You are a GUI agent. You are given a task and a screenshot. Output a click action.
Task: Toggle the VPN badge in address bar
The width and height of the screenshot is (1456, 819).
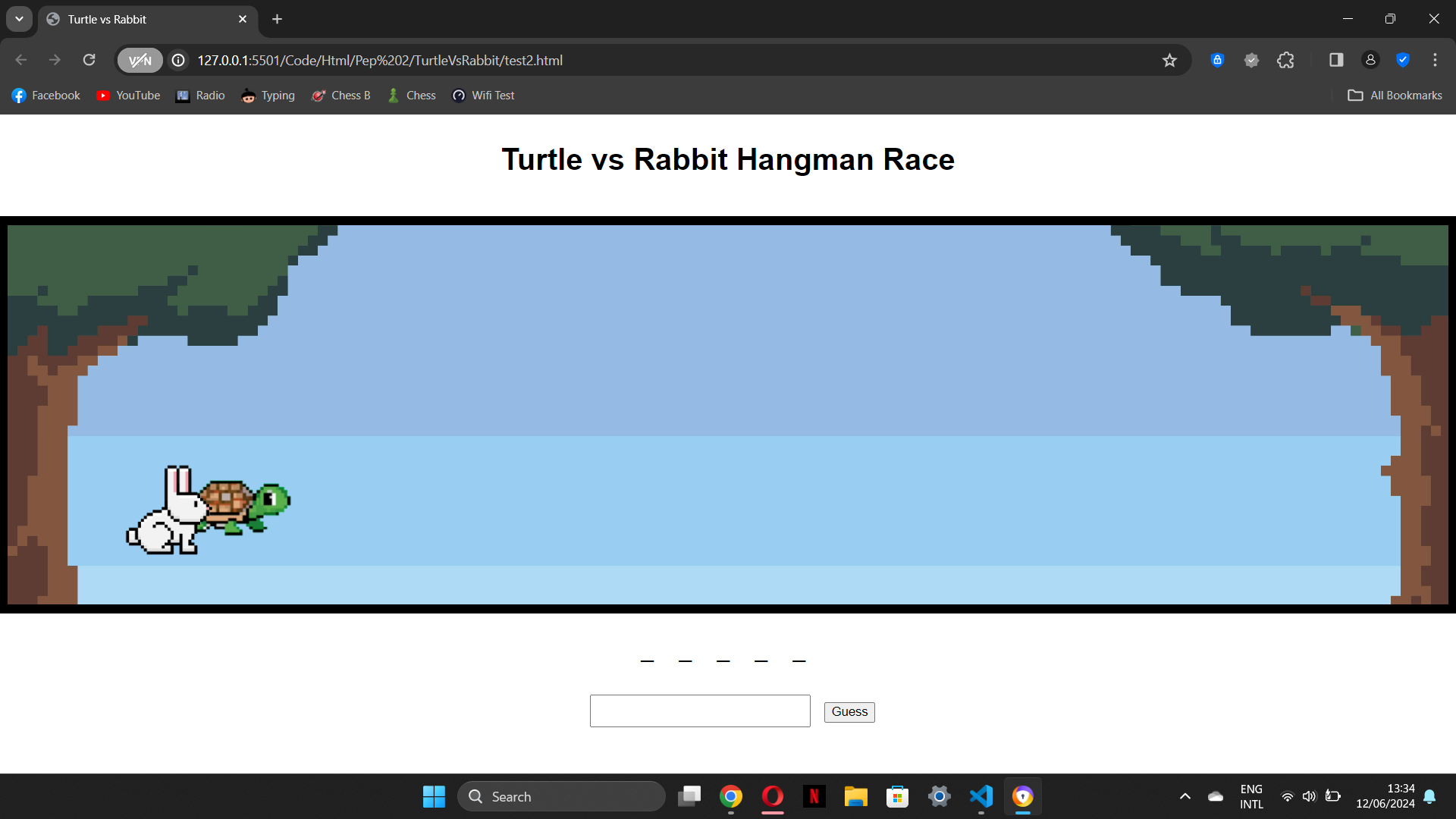[140, 61]
